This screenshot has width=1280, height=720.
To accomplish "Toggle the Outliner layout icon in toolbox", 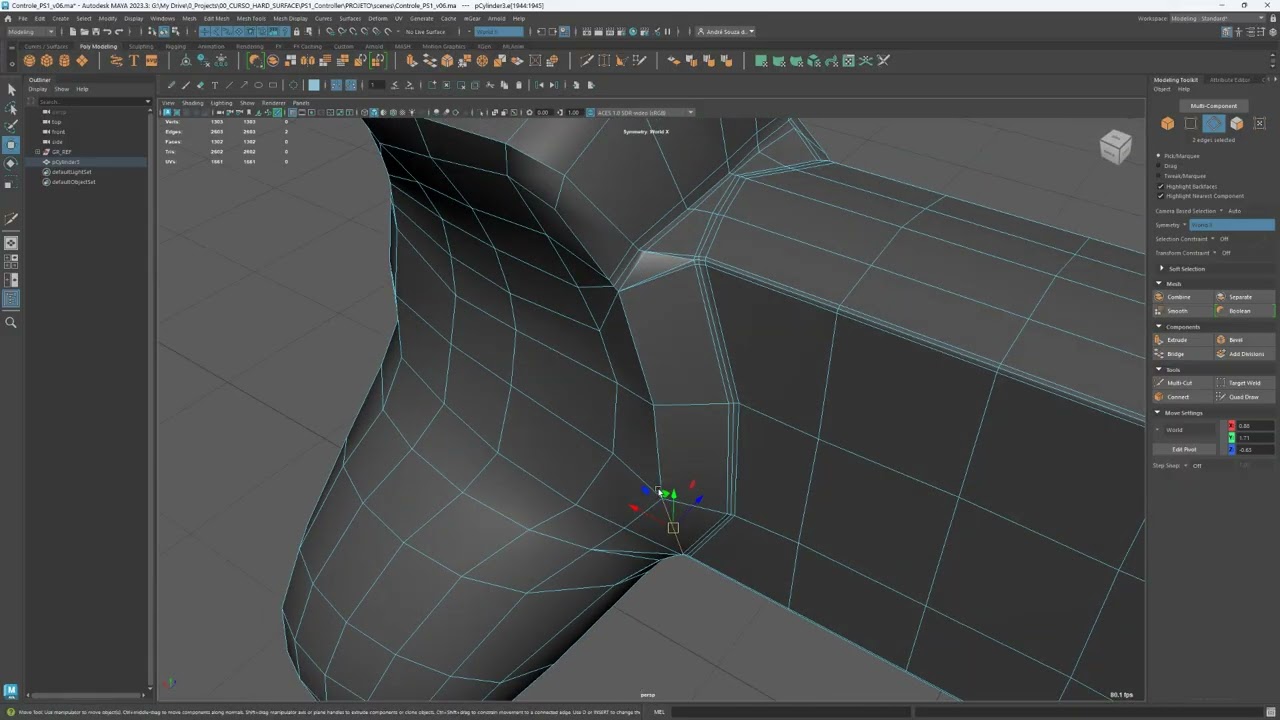I will [11, 299].
